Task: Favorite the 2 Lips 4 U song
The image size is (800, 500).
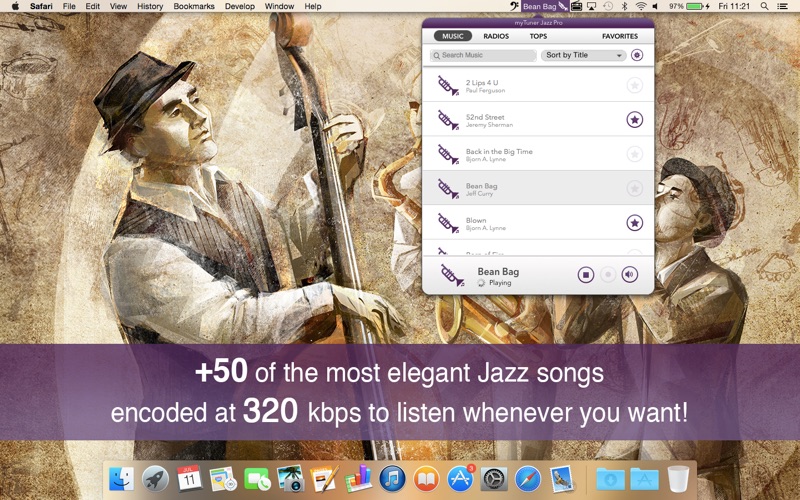Action: tap(634, 85)
